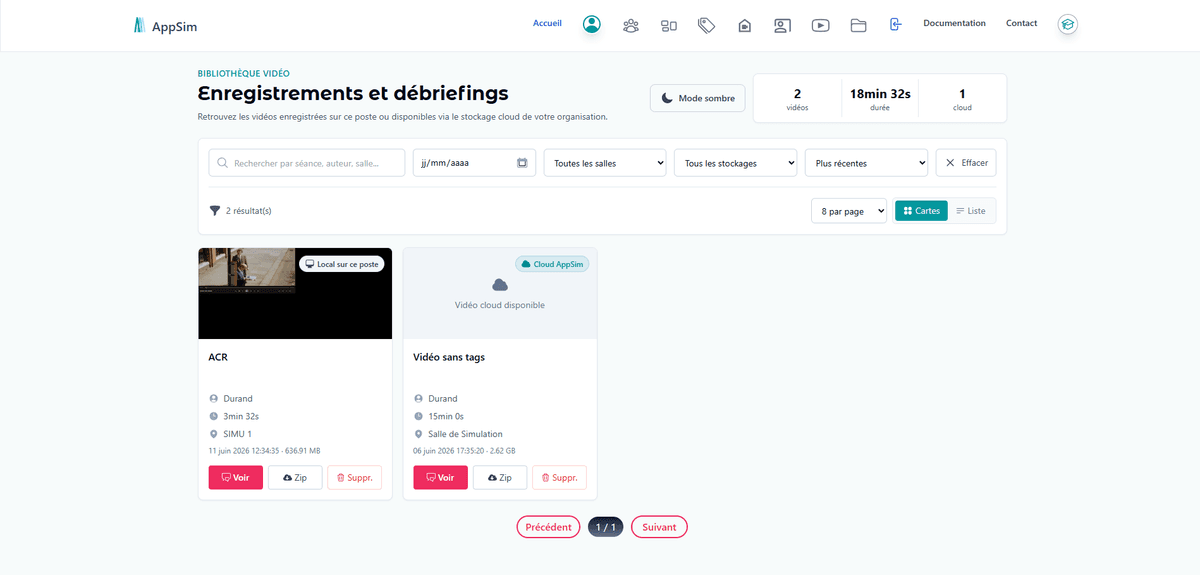This screenshot has width=1200, height=575.
Task: Click the magnifier icon in search box
Action: tap(222, 163)
